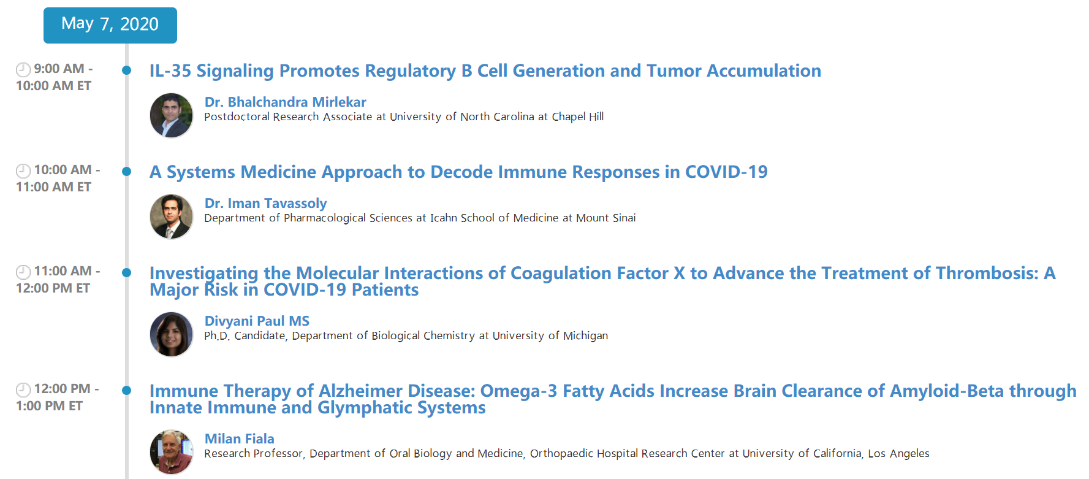Screen dimensions: 1089x479
Task: Click the clock icon beside 12:00 PM
Action: click(23, 389)
